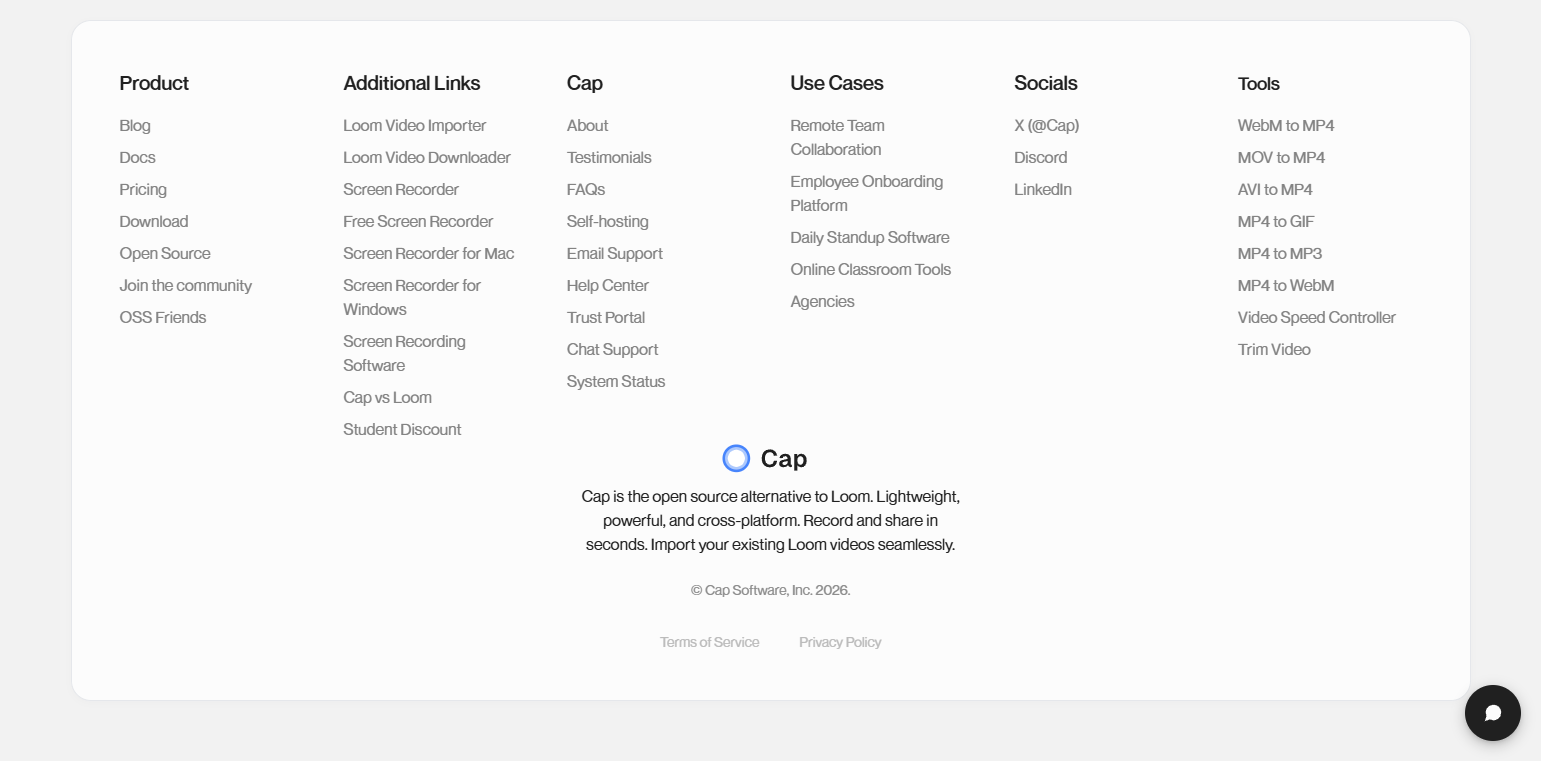Viewport: 1541px width, 761px height.
Task: Visit the Docs section
Action: [137, 157]
